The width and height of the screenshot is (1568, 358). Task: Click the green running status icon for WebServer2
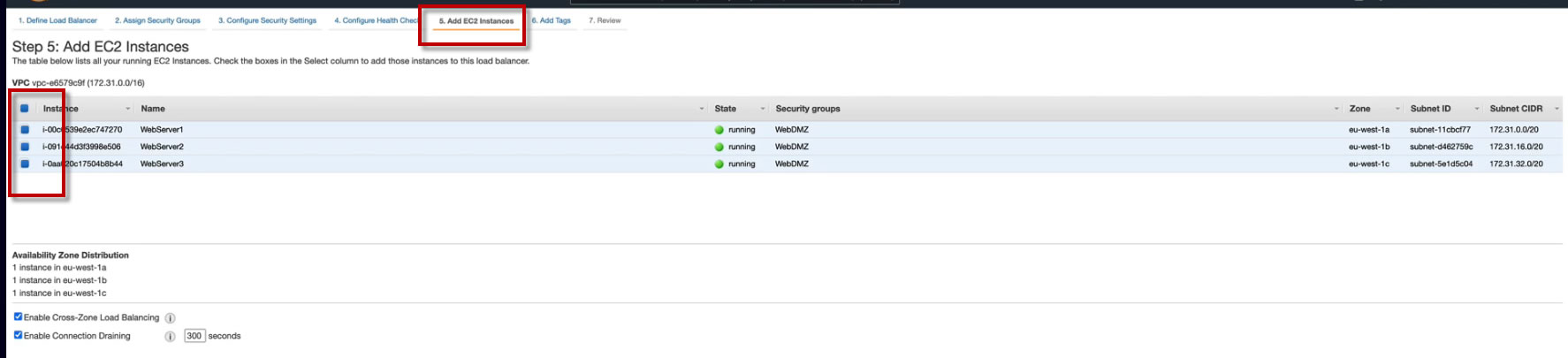[719, 147]
